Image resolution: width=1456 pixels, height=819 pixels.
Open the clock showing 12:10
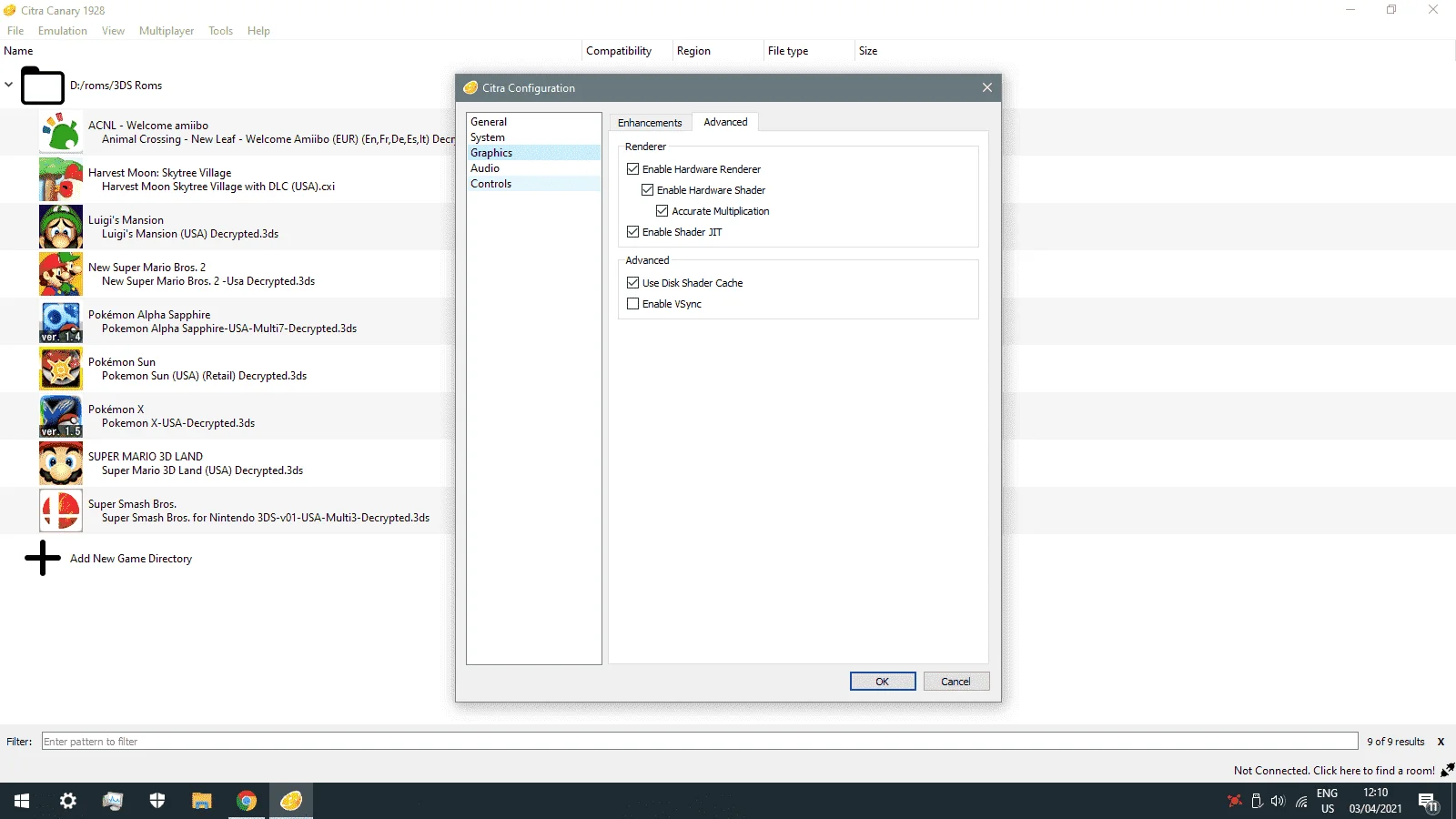pos(1375,801)
